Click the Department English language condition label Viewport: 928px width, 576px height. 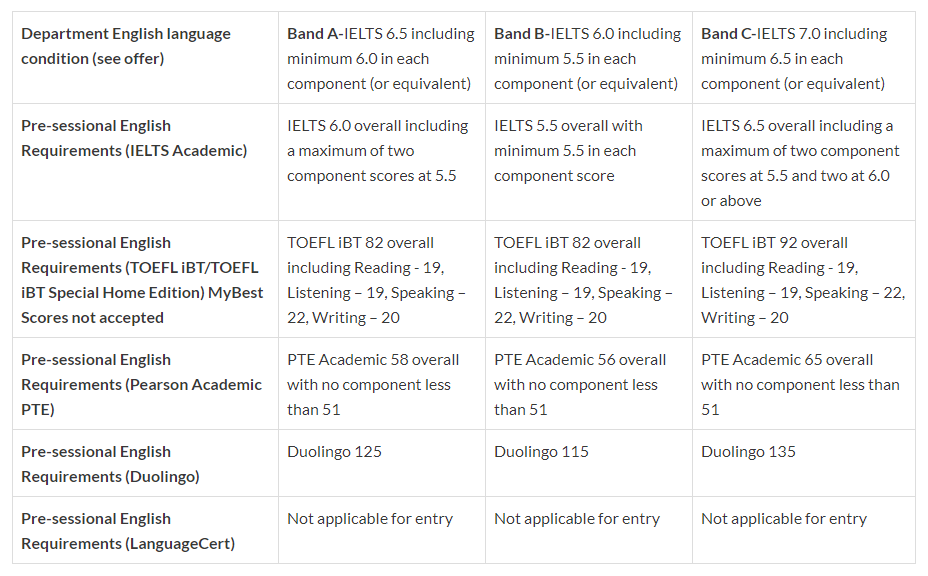point(126,46)
